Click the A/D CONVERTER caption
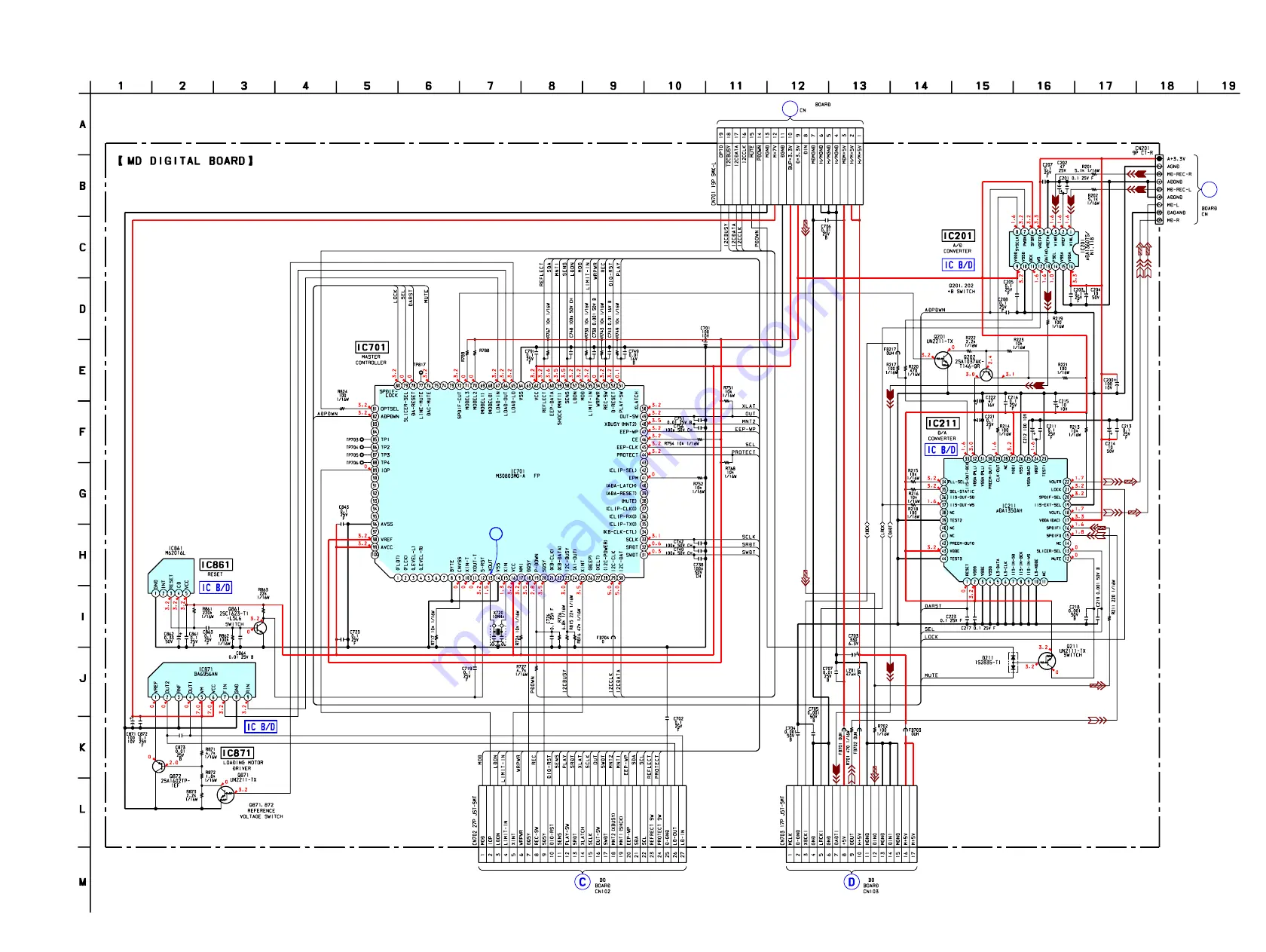This screenshot has width=1266, height=952. (958, 249)
